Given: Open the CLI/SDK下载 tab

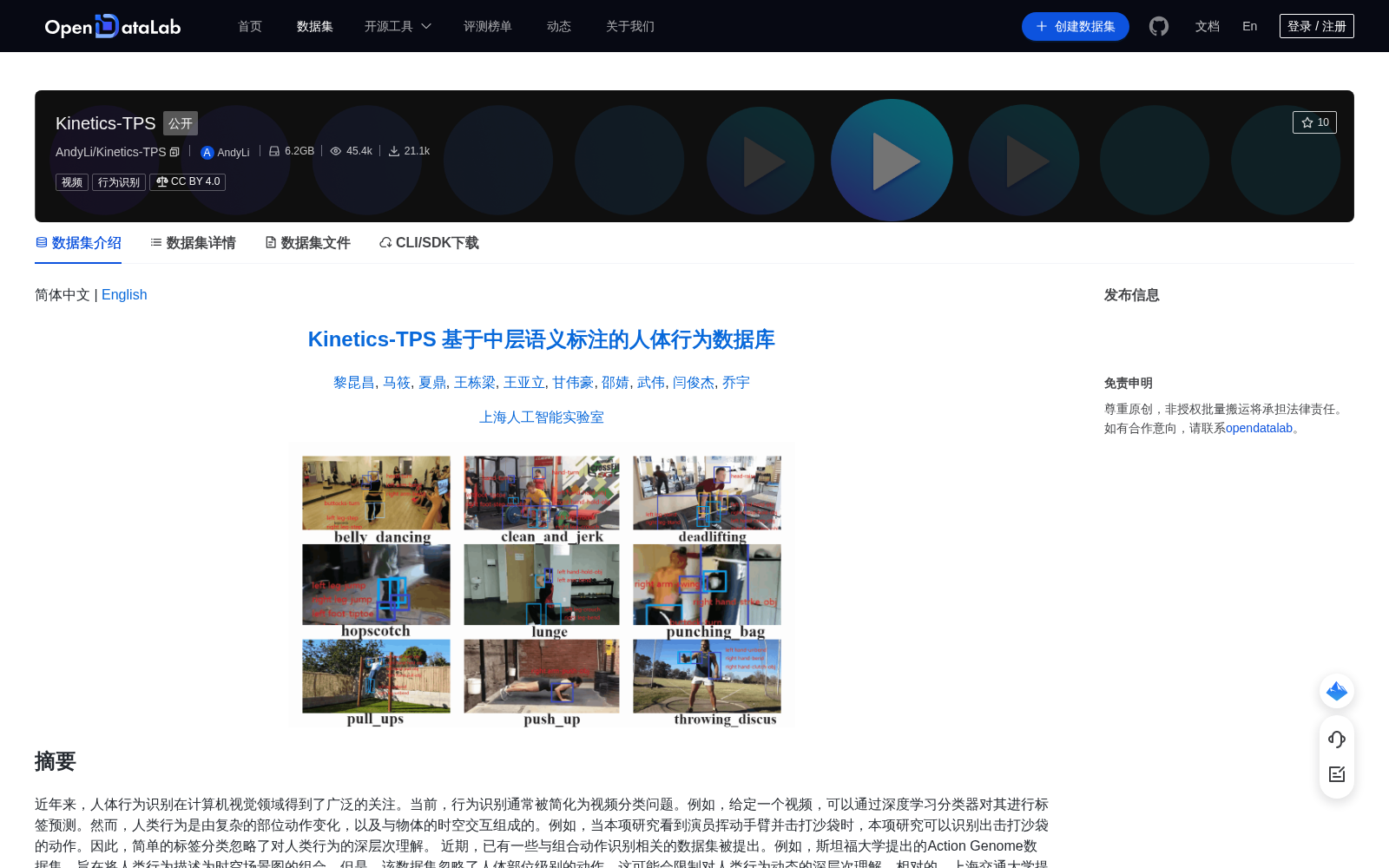Looking at the screenshot, I should coord(429,243).
